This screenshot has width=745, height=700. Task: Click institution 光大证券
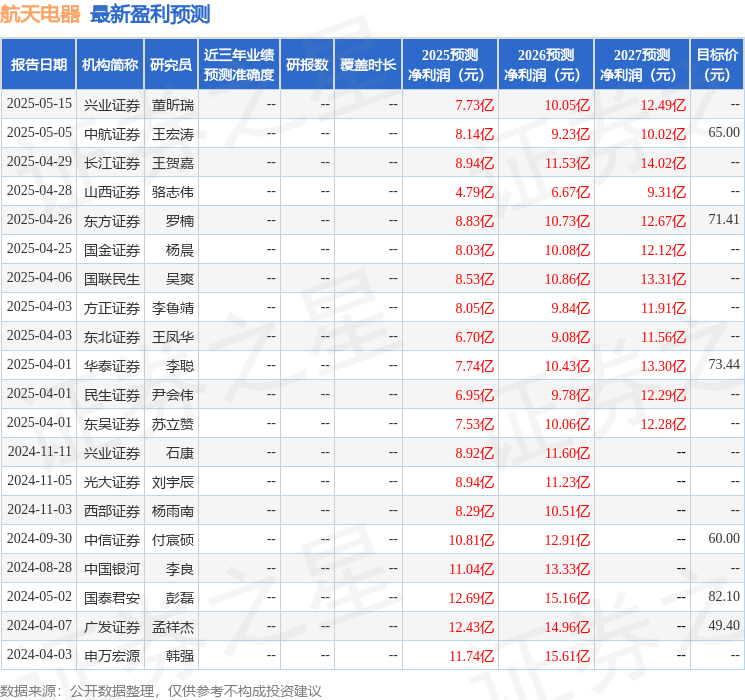pyautogui.click(x=112, y=482)
